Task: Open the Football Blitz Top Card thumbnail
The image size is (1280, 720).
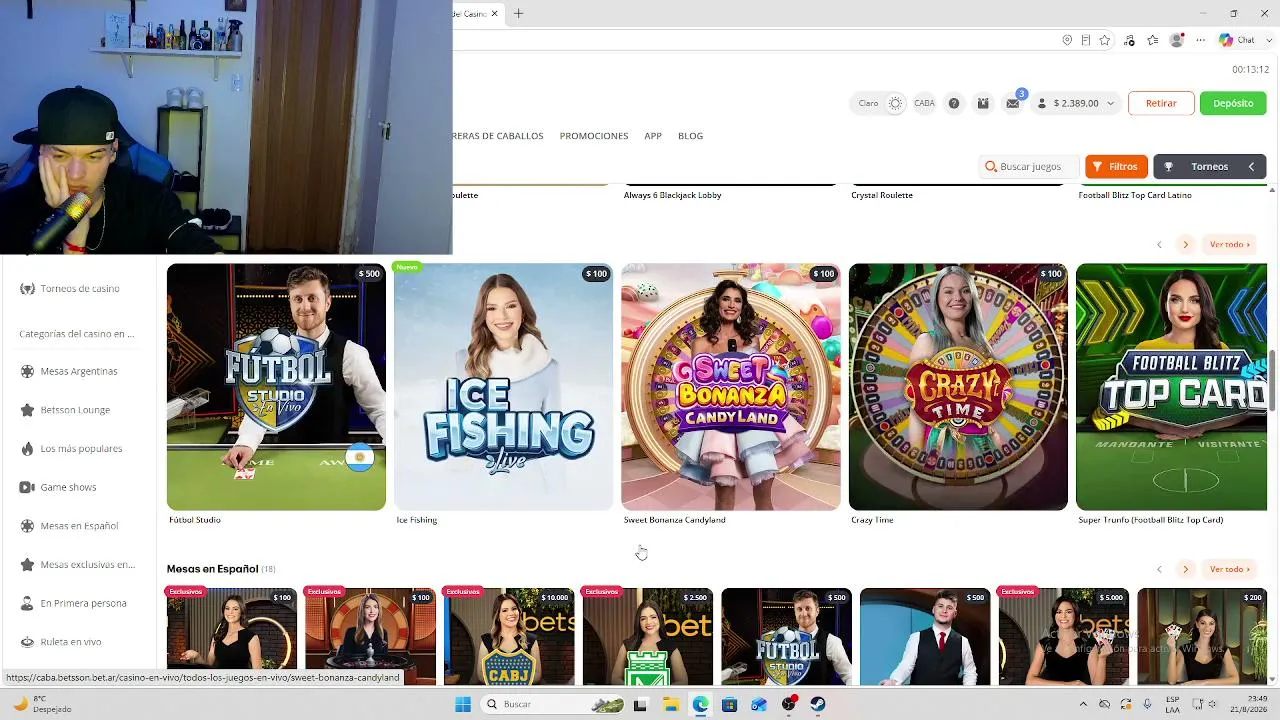Action: coord(1171,387)
